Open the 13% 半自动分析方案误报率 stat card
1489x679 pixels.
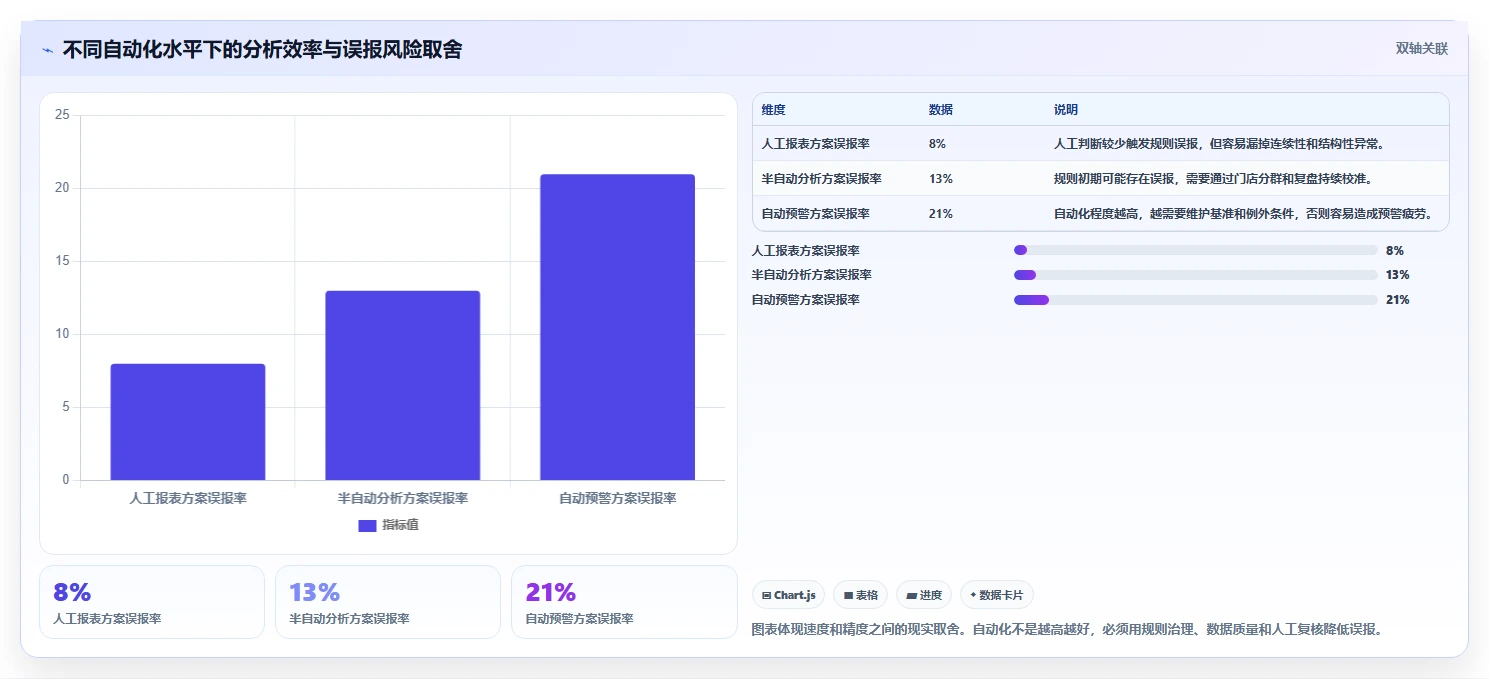388,602
